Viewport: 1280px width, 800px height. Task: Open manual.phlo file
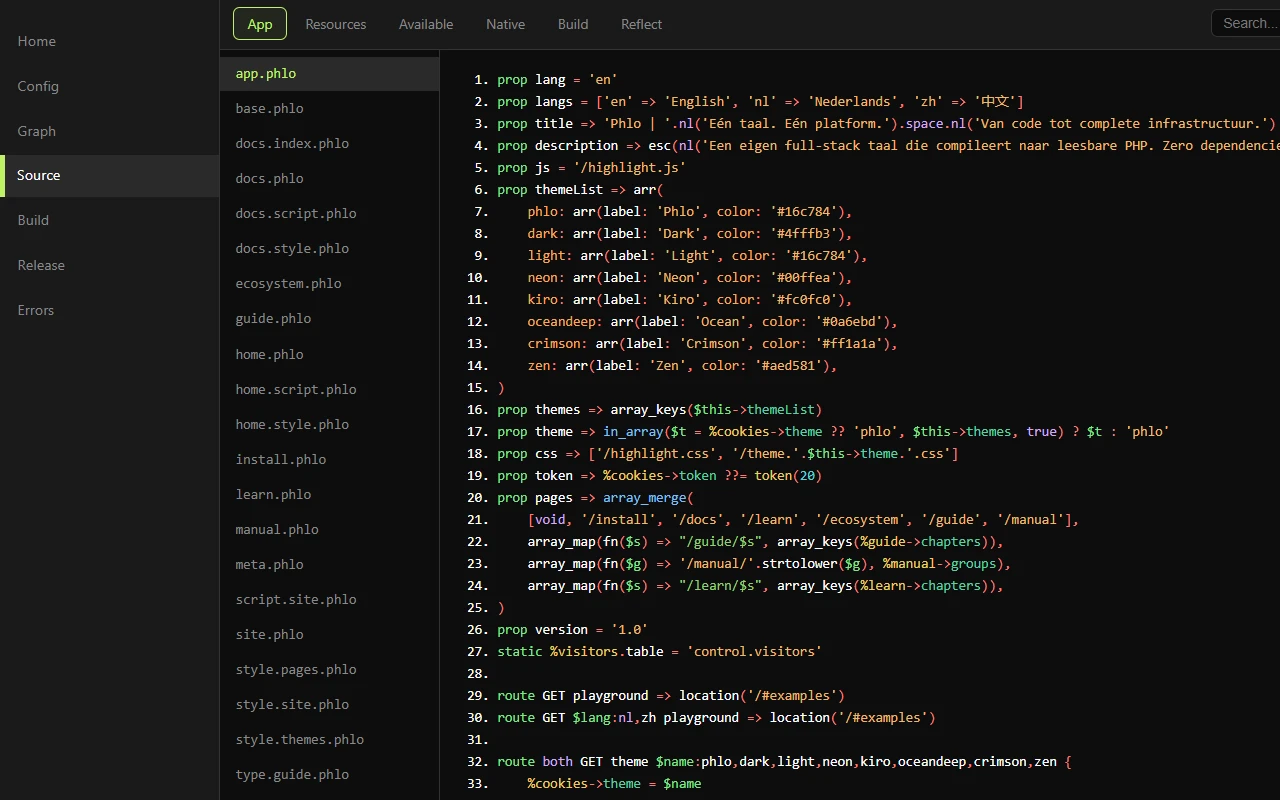pos(329,530)
